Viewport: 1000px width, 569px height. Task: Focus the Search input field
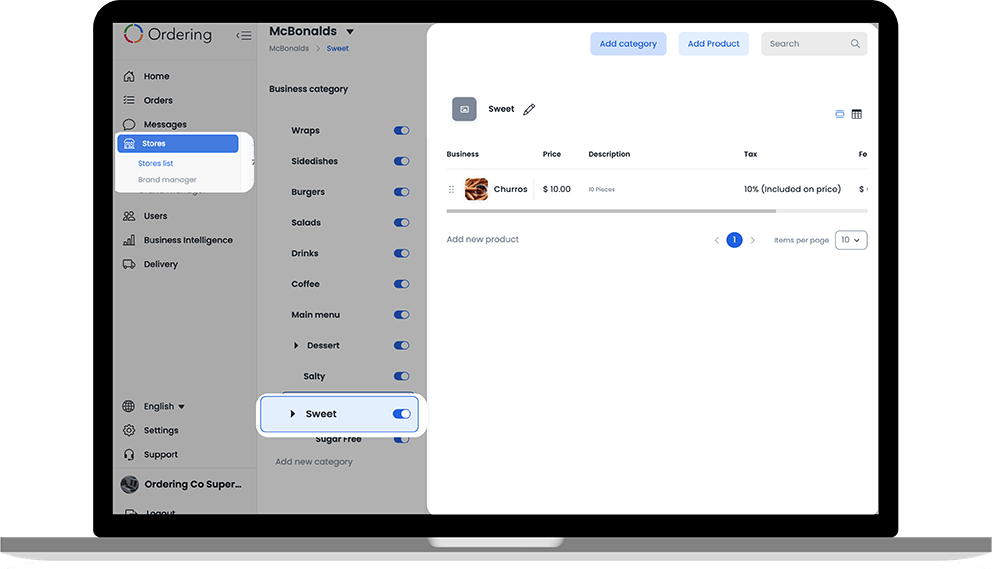point(814,44)
